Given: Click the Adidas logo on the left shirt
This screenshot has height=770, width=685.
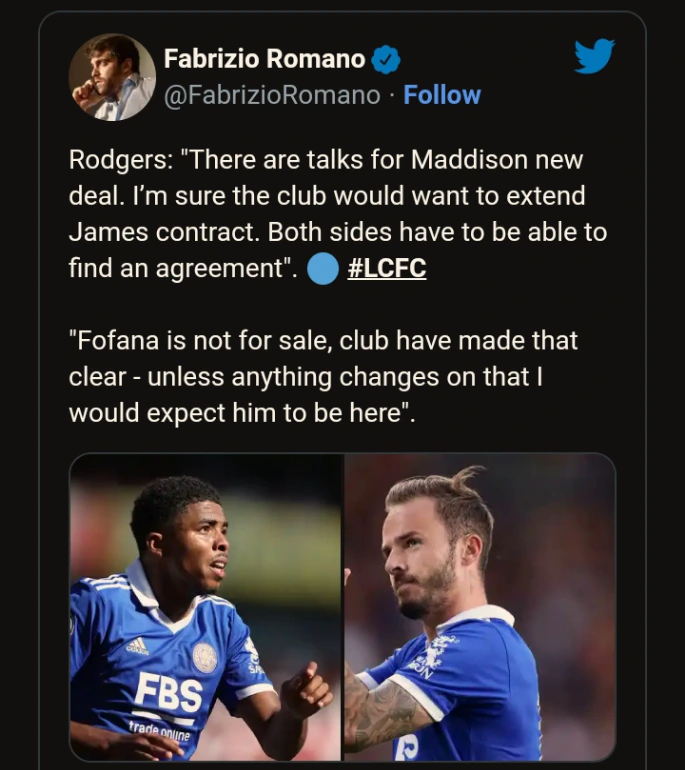Looking at the screenshot, I should (x=138, y=645).
